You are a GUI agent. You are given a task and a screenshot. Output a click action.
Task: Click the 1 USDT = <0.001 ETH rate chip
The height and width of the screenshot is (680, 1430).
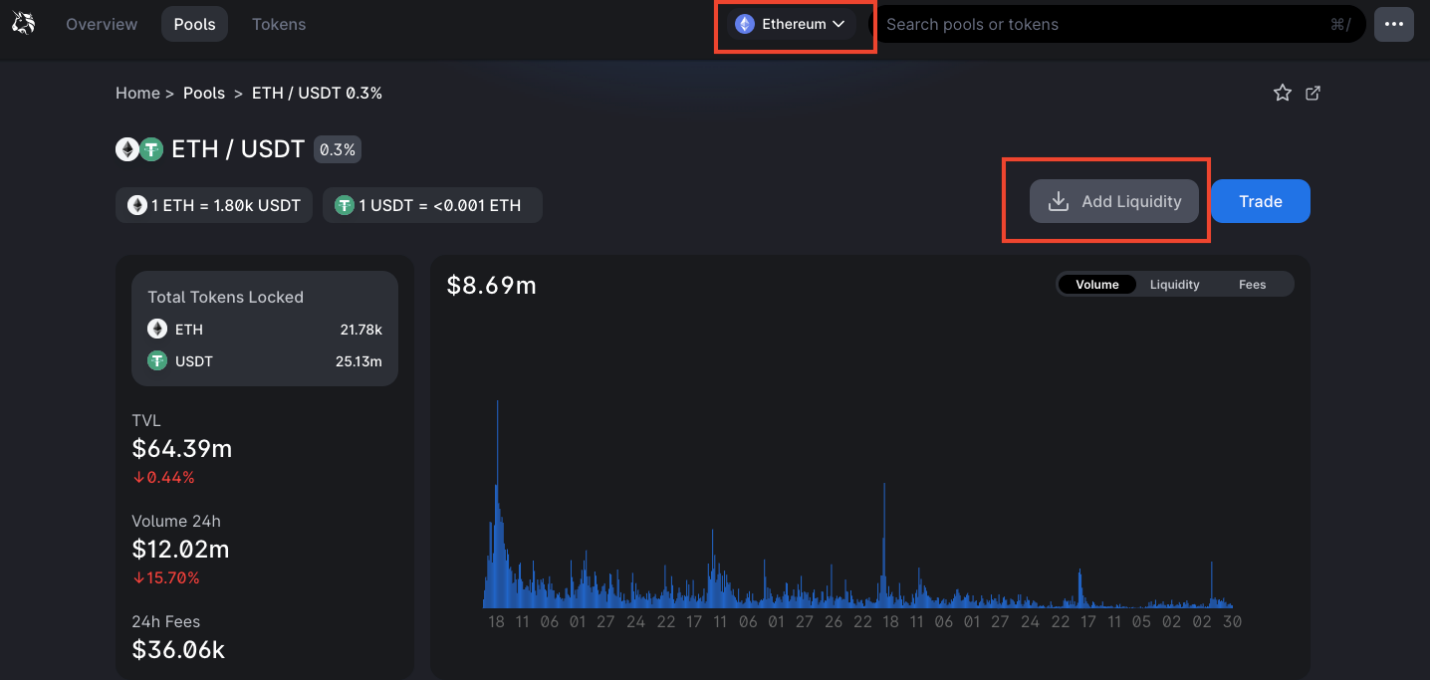click(432, 205)
